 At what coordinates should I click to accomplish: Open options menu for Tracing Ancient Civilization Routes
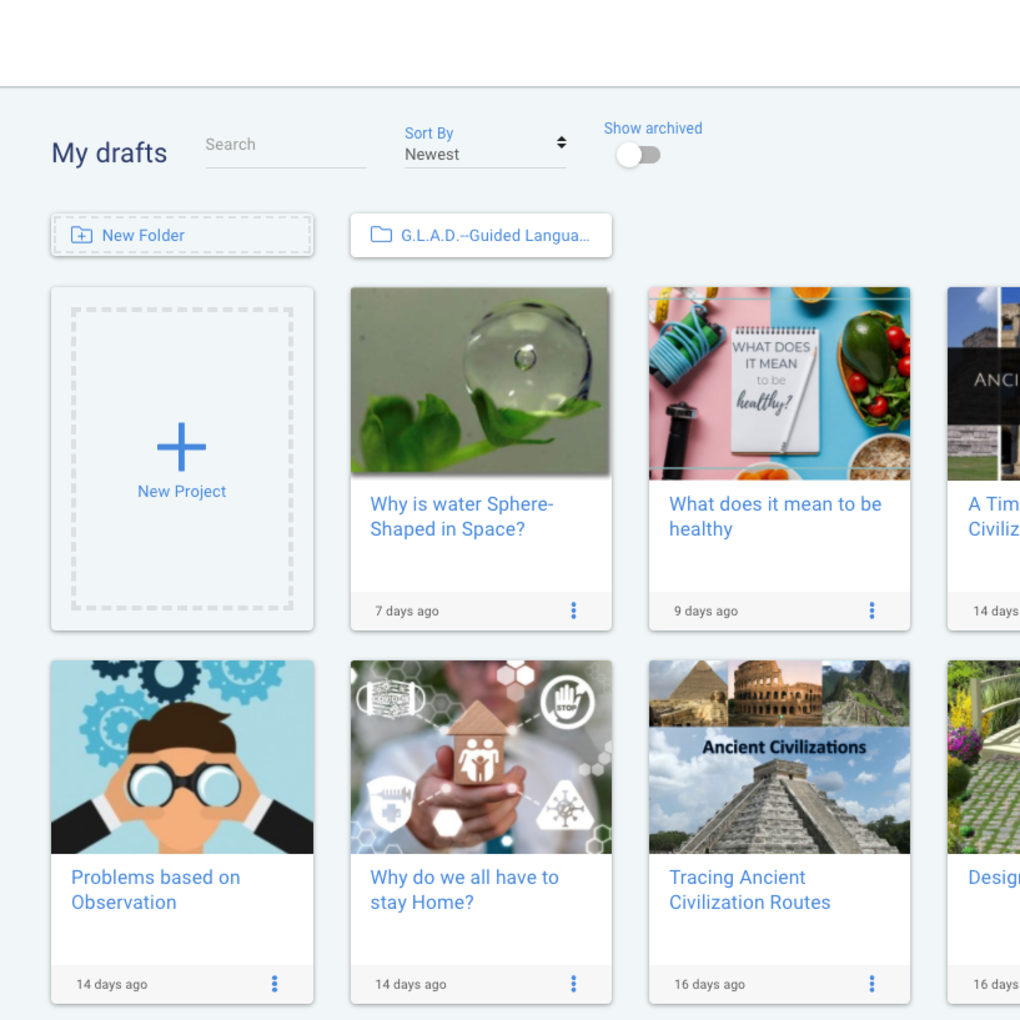coord(872,984)
